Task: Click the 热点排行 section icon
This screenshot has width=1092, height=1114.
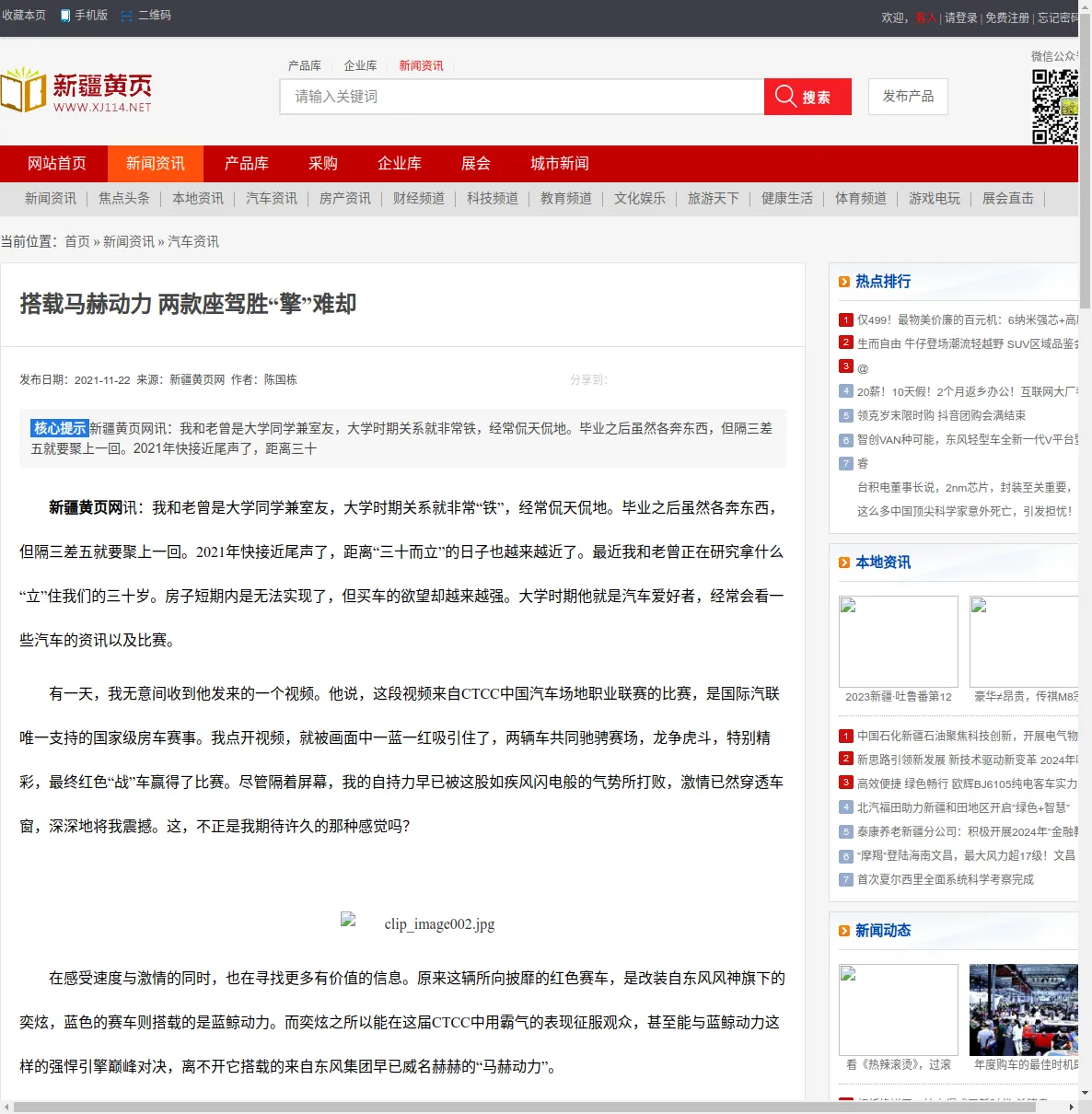Action: coord(844,282)
